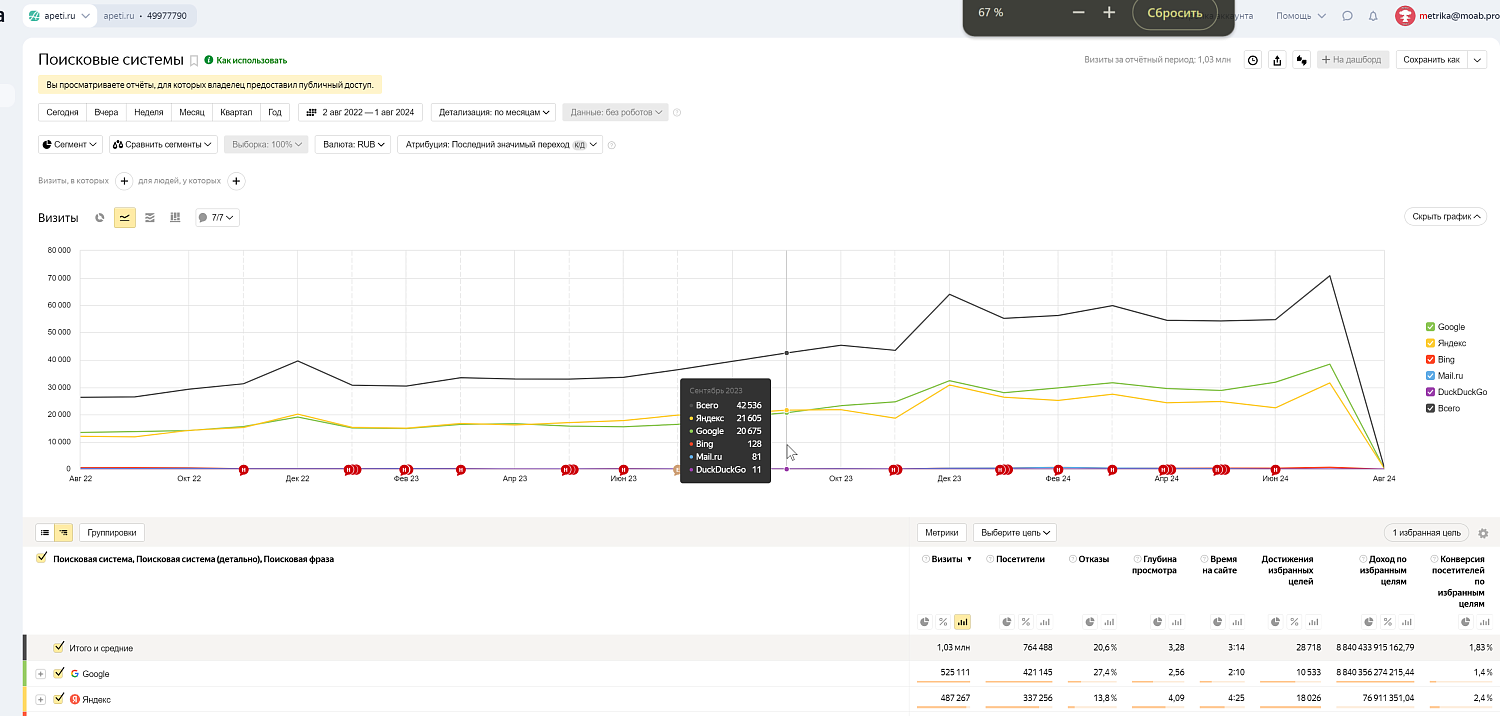Select the Квартал period tab

pos(237,112)
